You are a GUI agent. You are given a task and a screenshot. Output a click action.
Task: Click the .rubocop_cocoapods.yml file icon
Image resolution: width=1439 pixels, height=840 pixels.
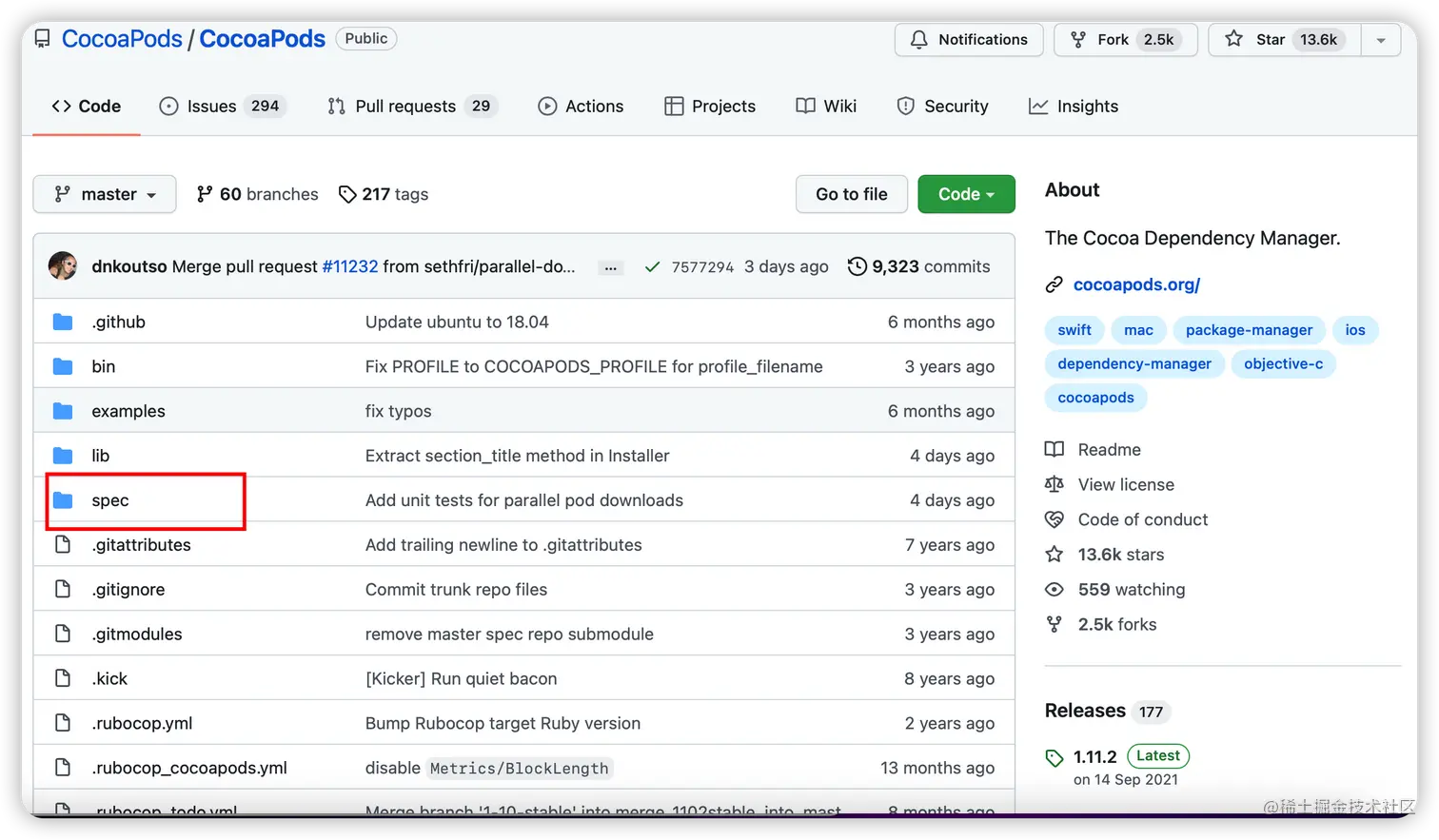click(63, 769)
